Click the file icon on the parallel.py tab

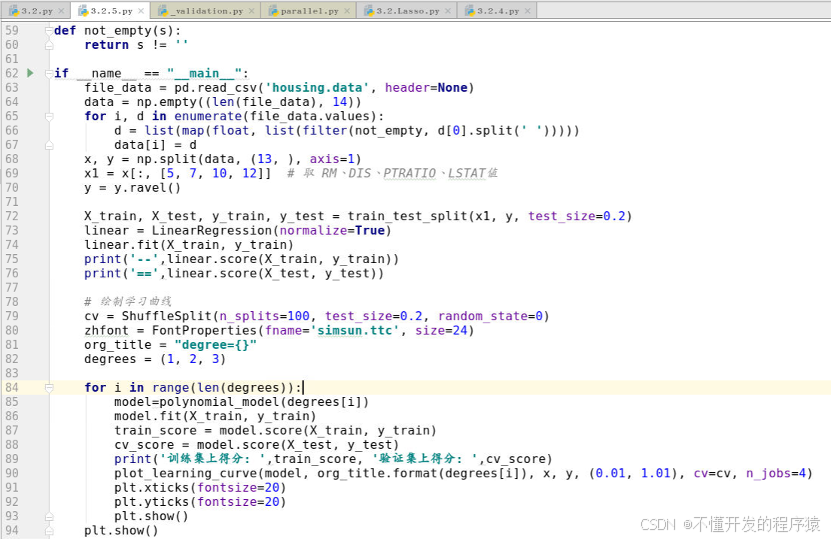tap(274, 11)
